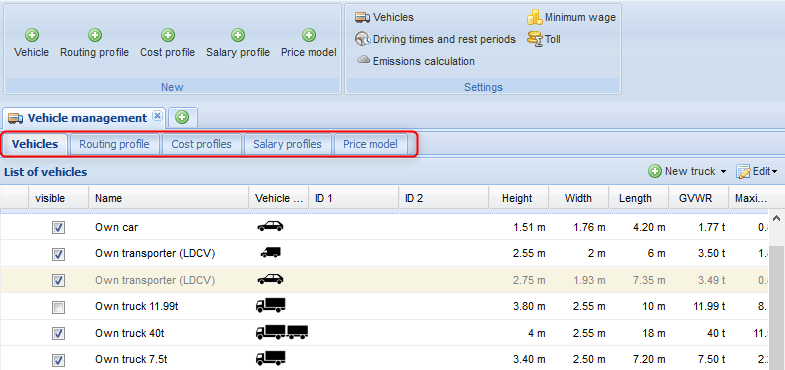Open Driving times and rest periods settings

tap(435, 39)
